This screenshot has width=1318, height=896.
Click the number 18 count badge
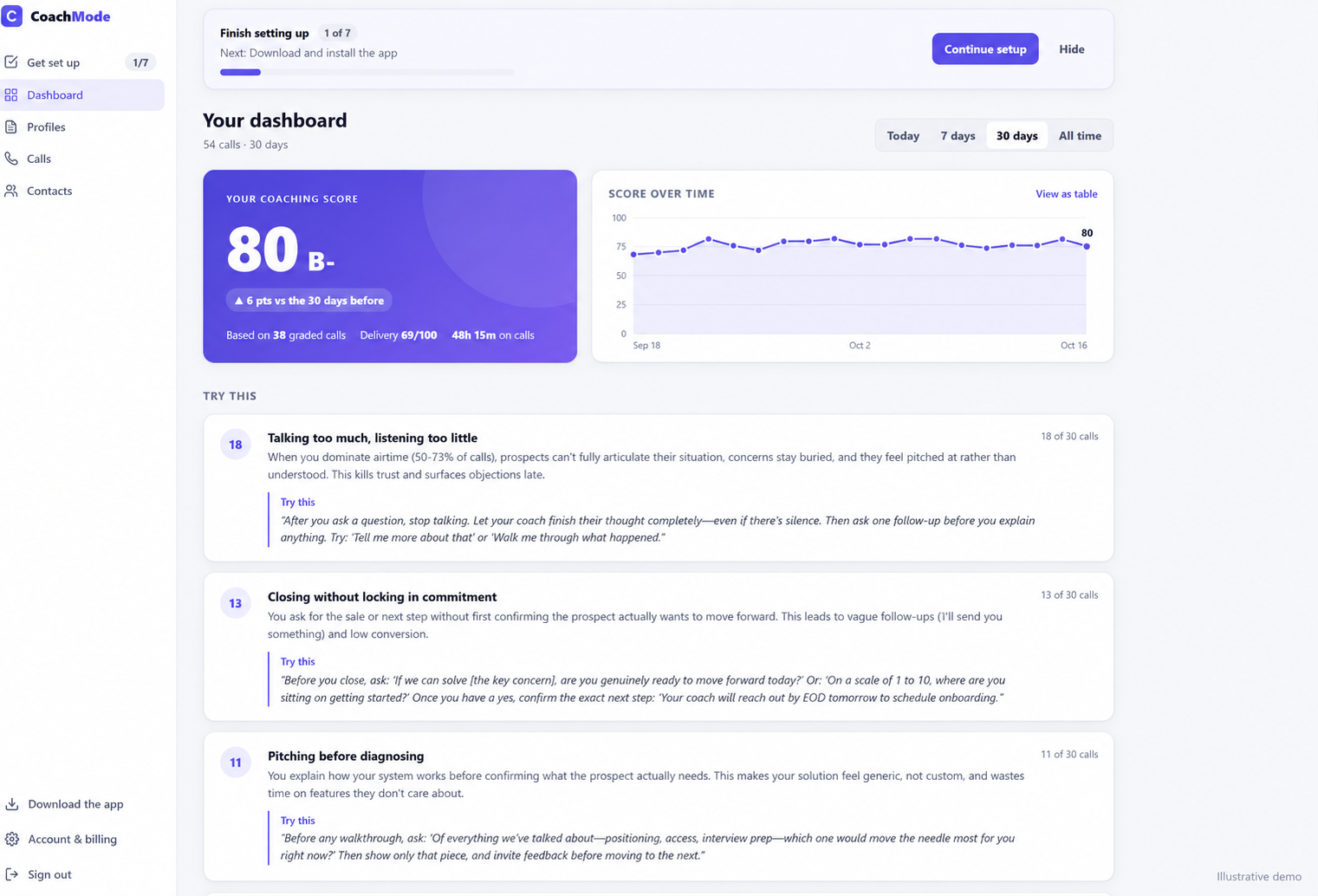pos(236,445)
